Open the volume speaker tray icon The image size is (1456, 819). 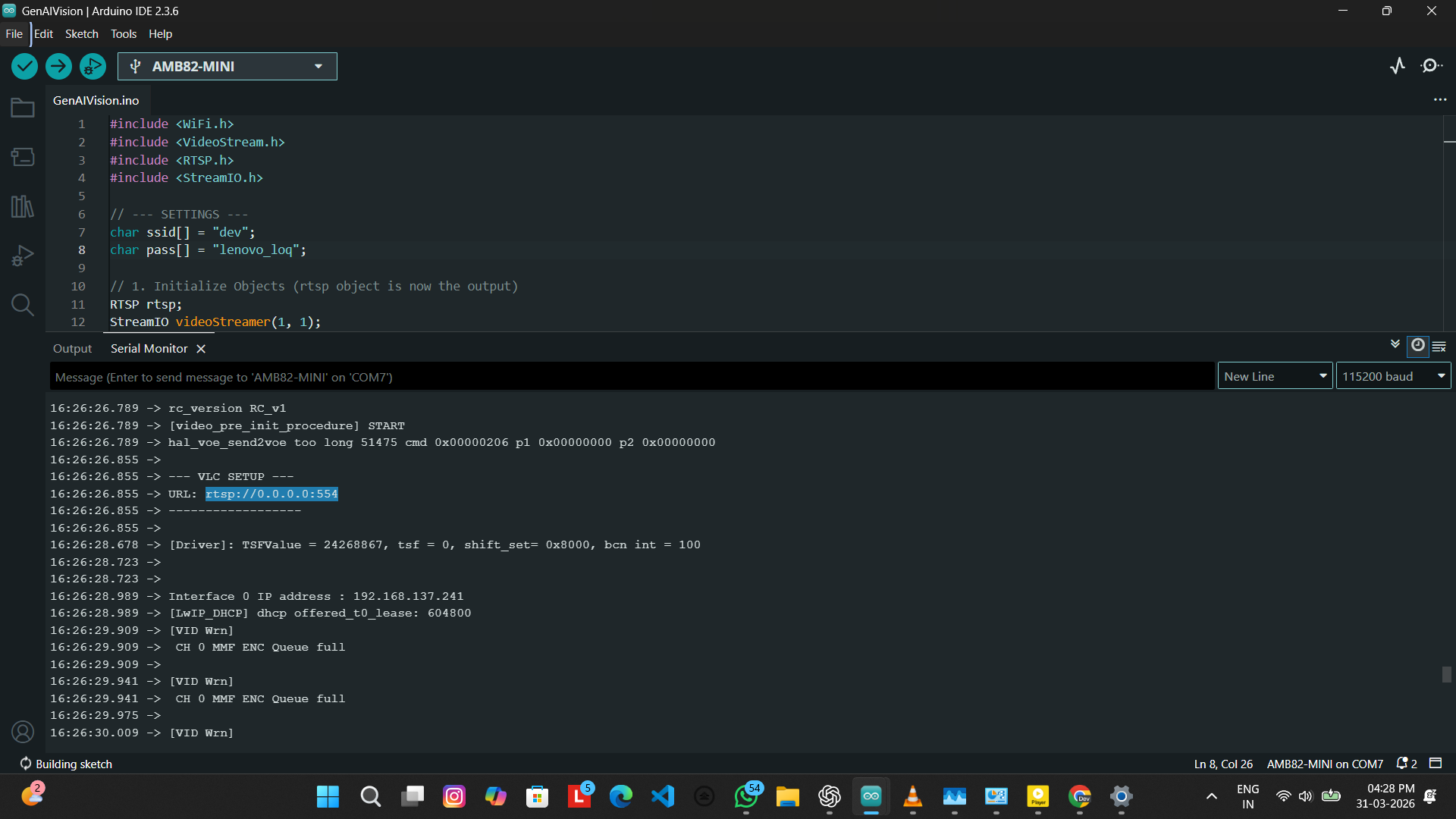1305,796
